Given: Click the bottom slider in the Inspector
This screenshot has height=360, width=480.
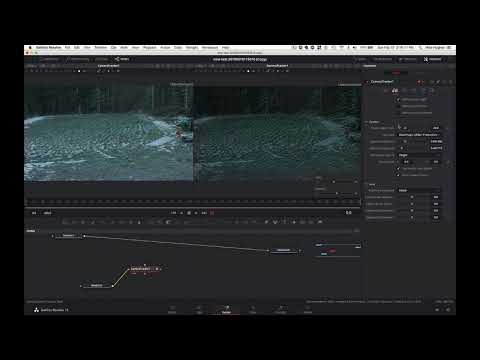Looking at the screenshot, I should (413, 217).
